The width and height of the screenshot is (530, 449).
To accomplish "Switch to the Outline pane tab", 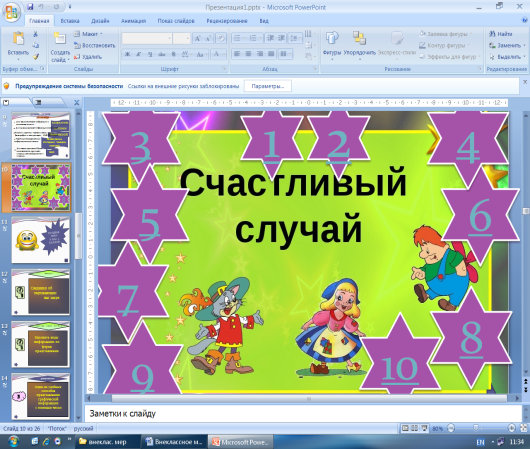I will coord(39,102).
